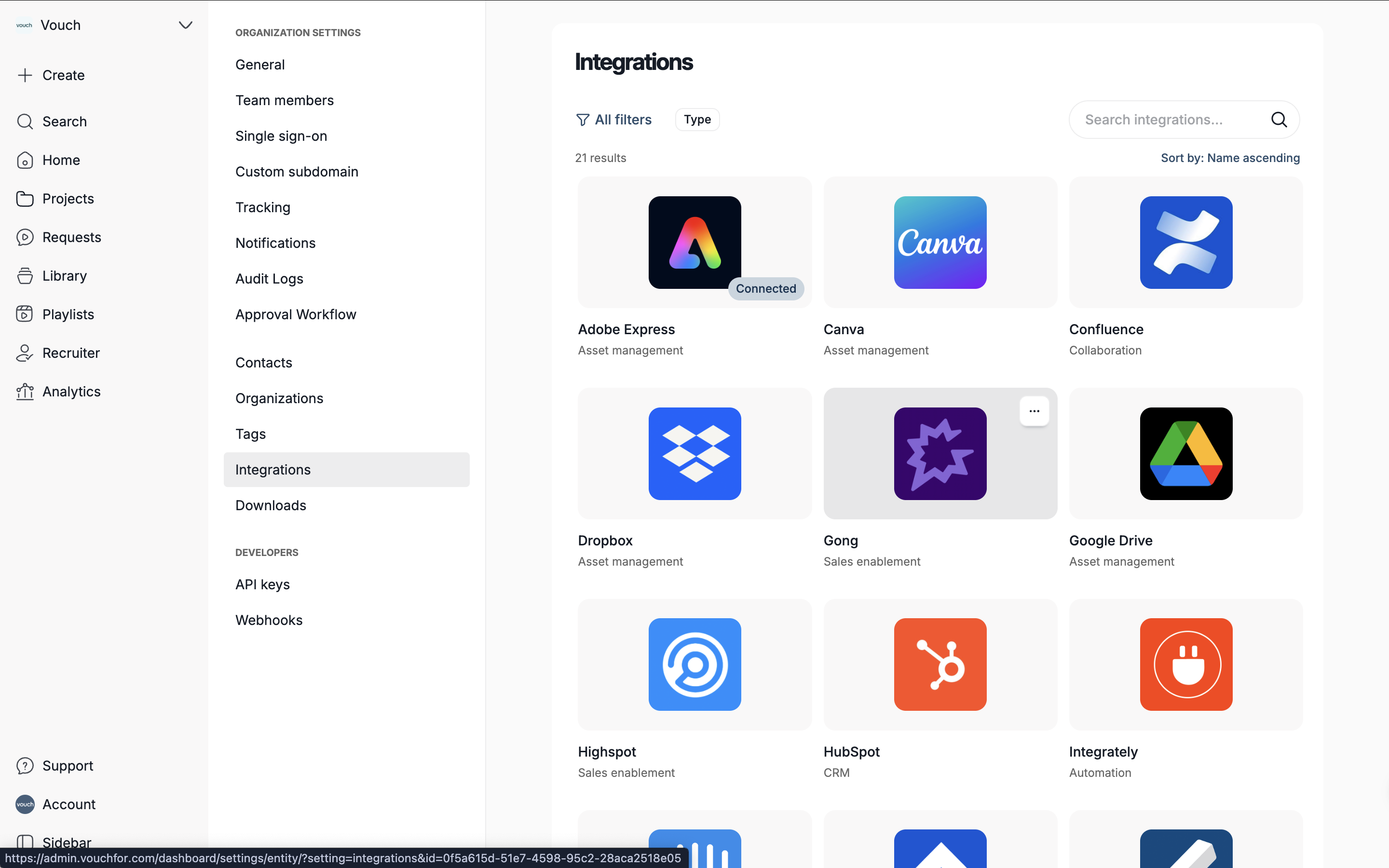Viewport: 1389px width, 868px height.
Task: Open the Type filter dropdown
Action: [697, 120]
